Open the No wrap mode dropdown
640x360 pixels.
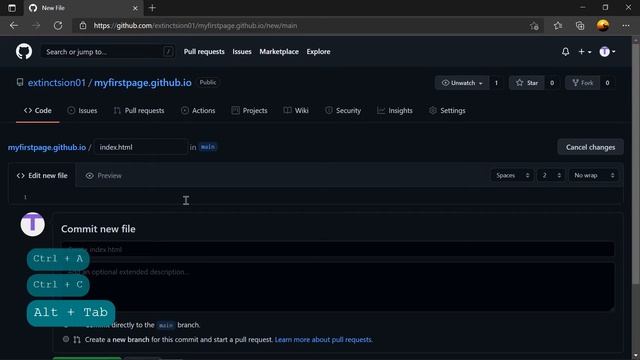pos(593,176)
